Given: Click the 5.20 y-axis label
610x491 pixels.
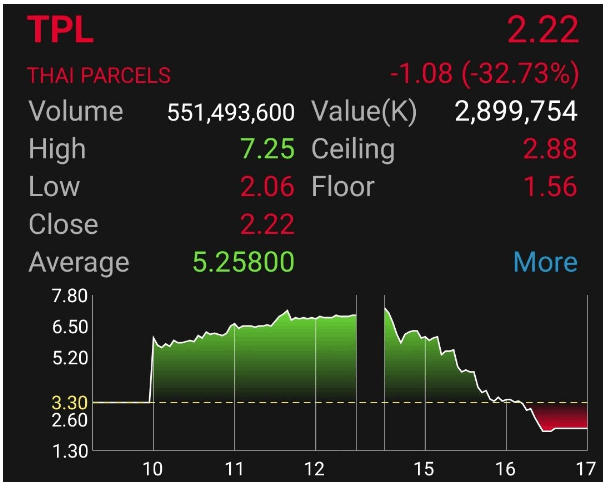Looking at the screenshot, I should (70, 358).
